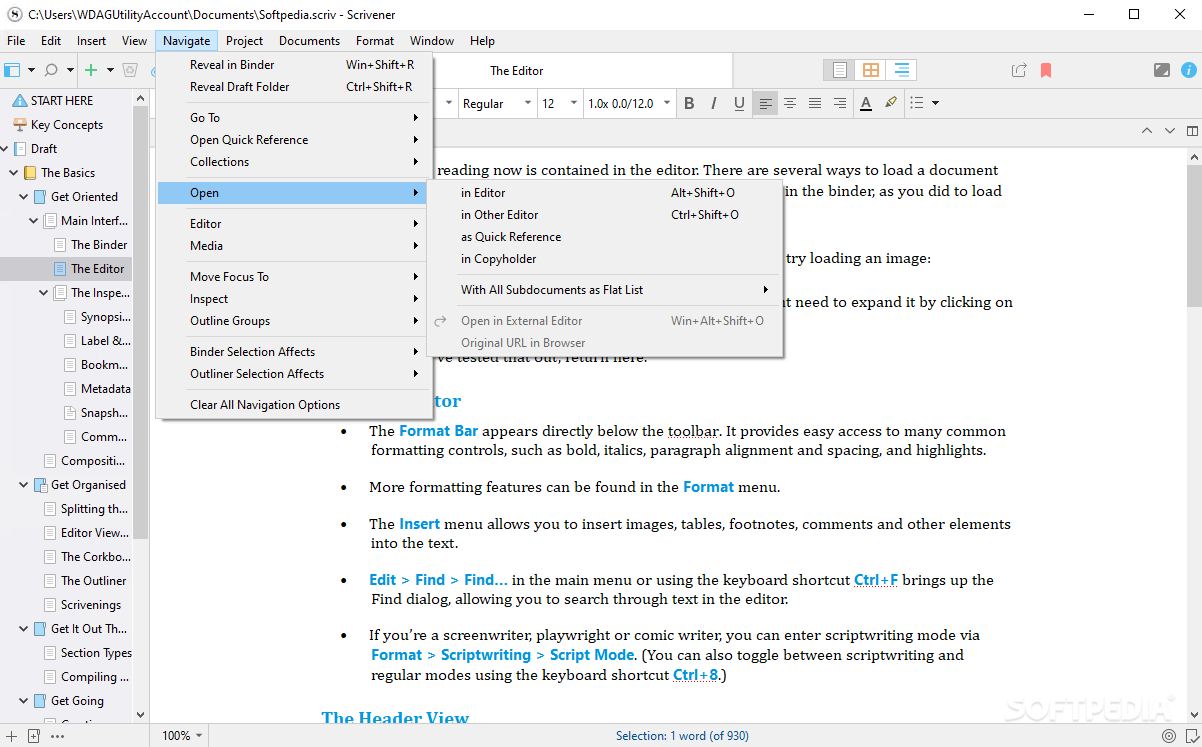The height and width of the screenshot is (747, 1202).
Task: Switch to Document view mode
Action: click(x=840, y=70)
